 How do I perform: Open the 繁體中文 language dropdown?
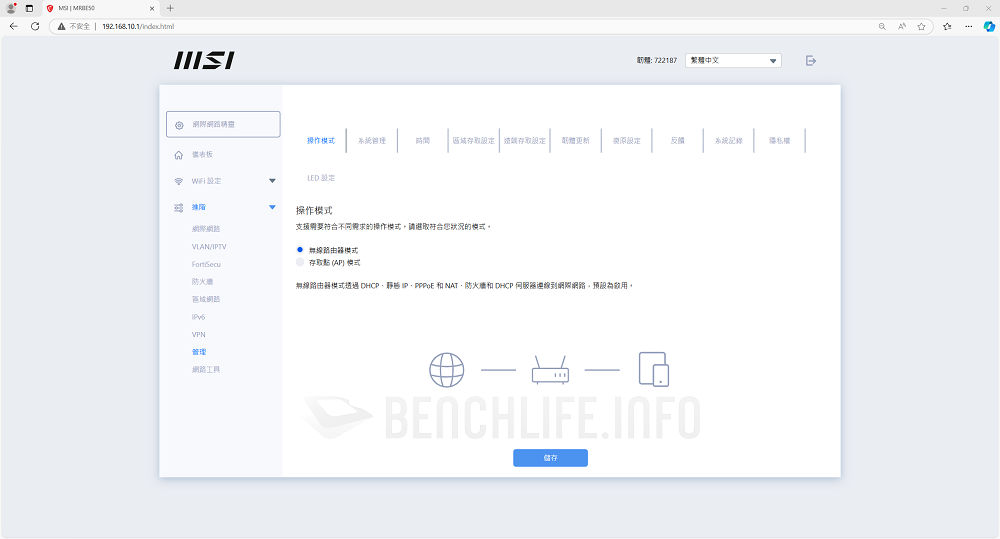point(733,61)
